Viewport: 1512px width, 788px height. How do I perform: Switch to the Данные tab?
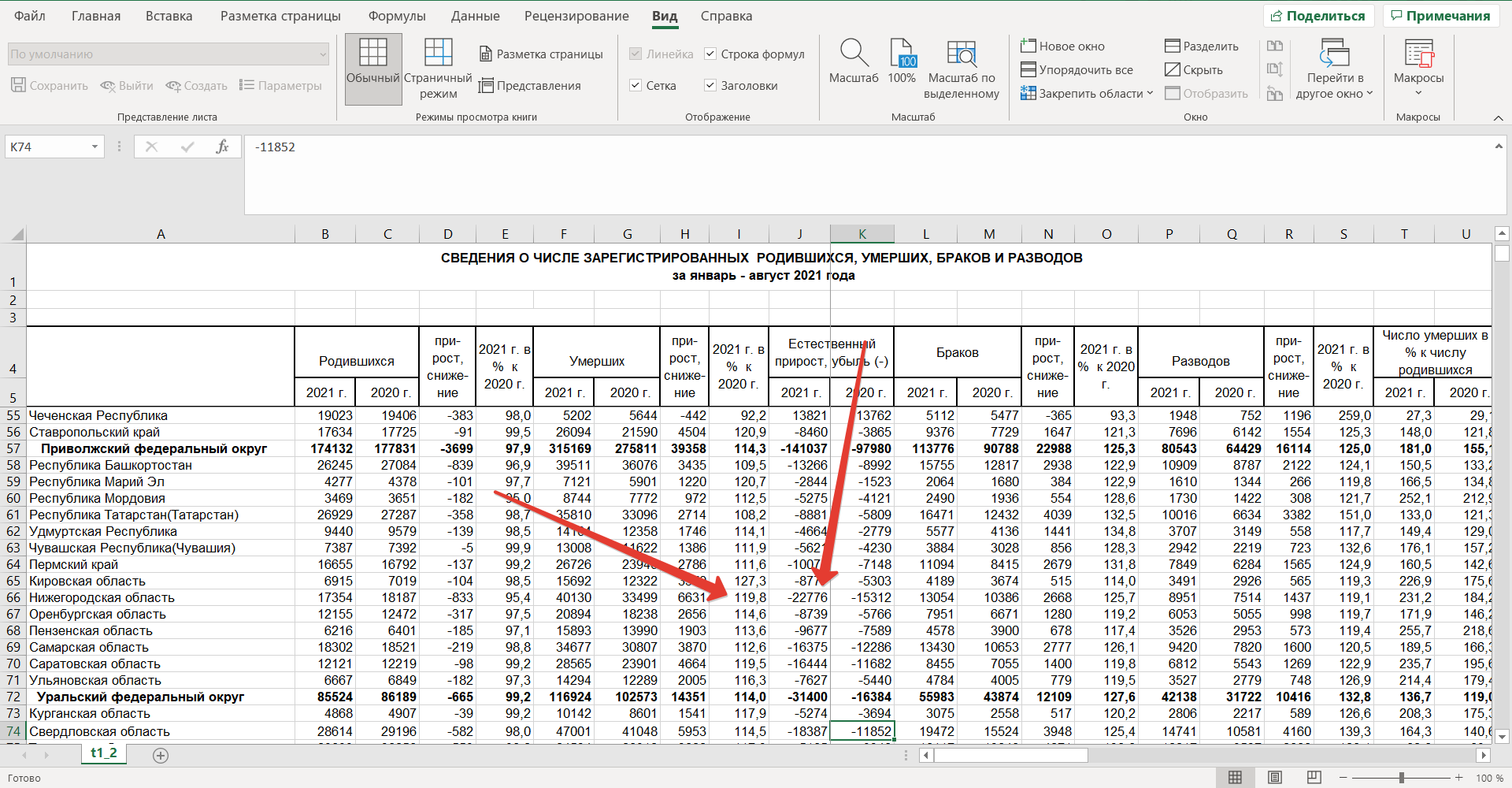pos(475,16)
